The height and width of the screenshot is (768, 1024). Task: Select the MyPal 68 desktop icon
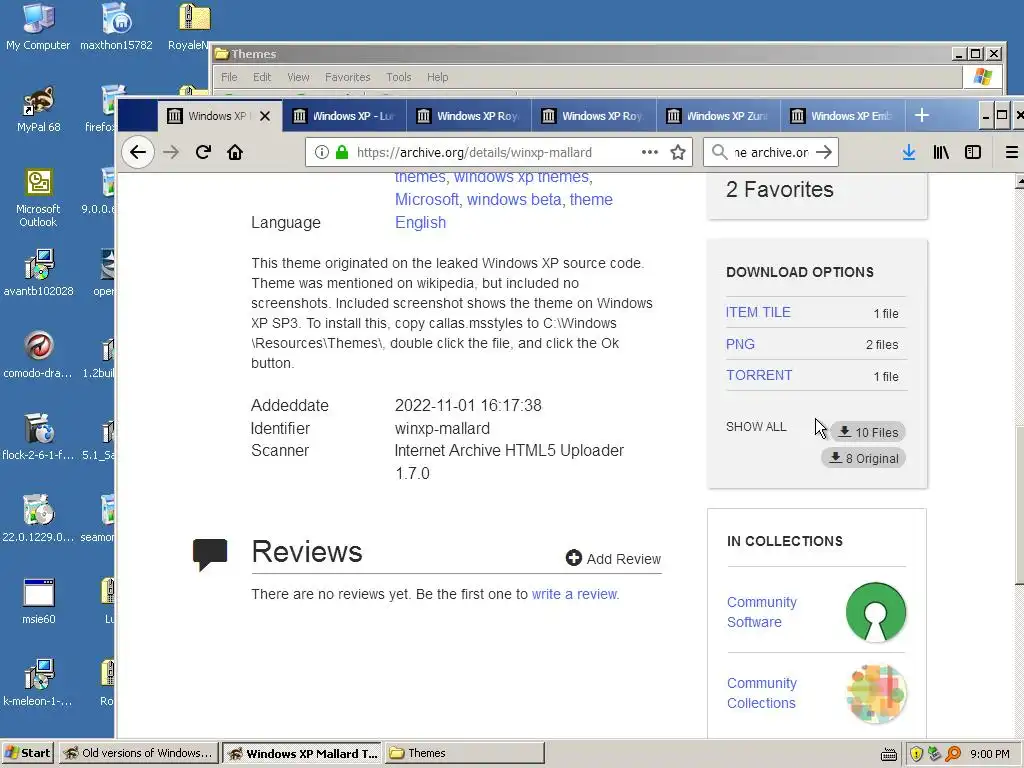coord(38,110)
